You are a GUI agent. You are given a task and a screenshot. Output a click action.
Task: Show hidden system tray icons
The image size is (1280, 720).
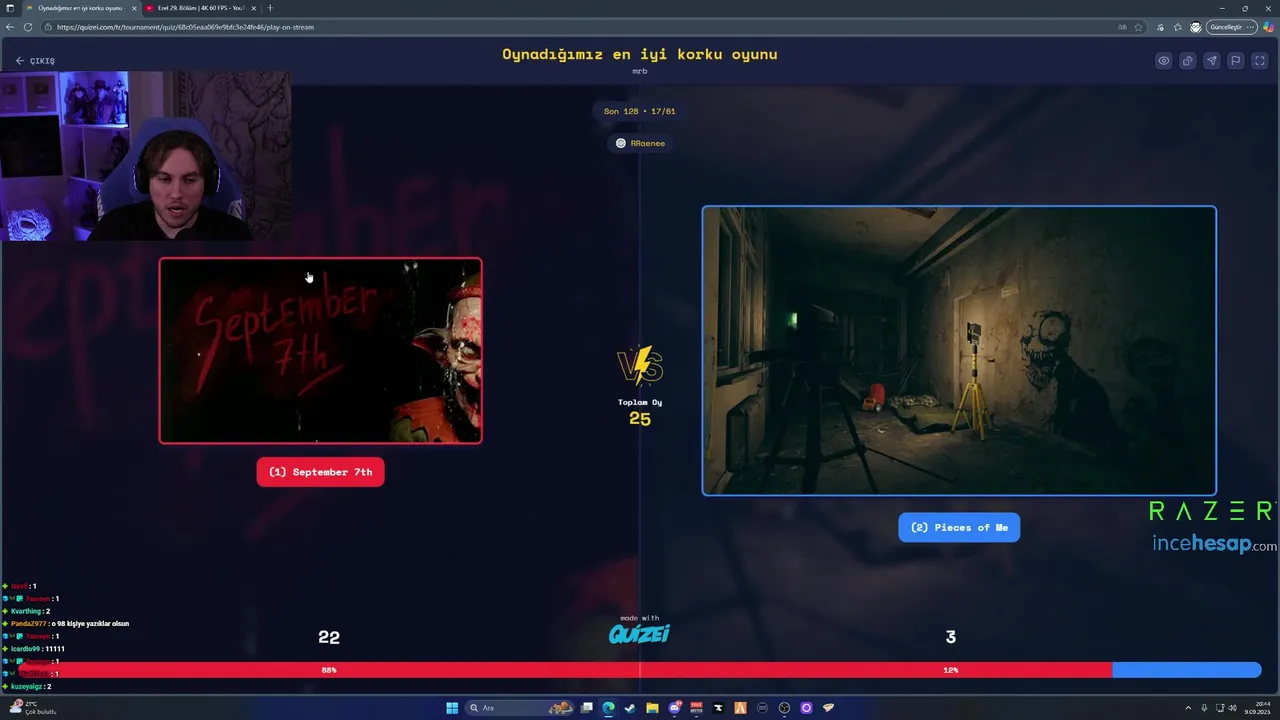[x=1188, y=708]
